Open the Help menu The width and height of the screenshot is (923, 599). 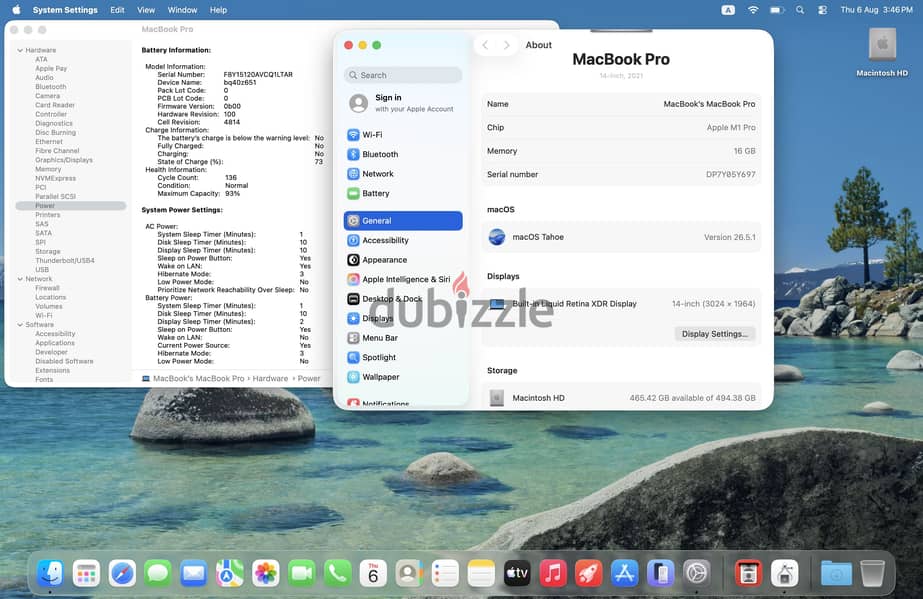pyautogui.click(x=218, y=10)
